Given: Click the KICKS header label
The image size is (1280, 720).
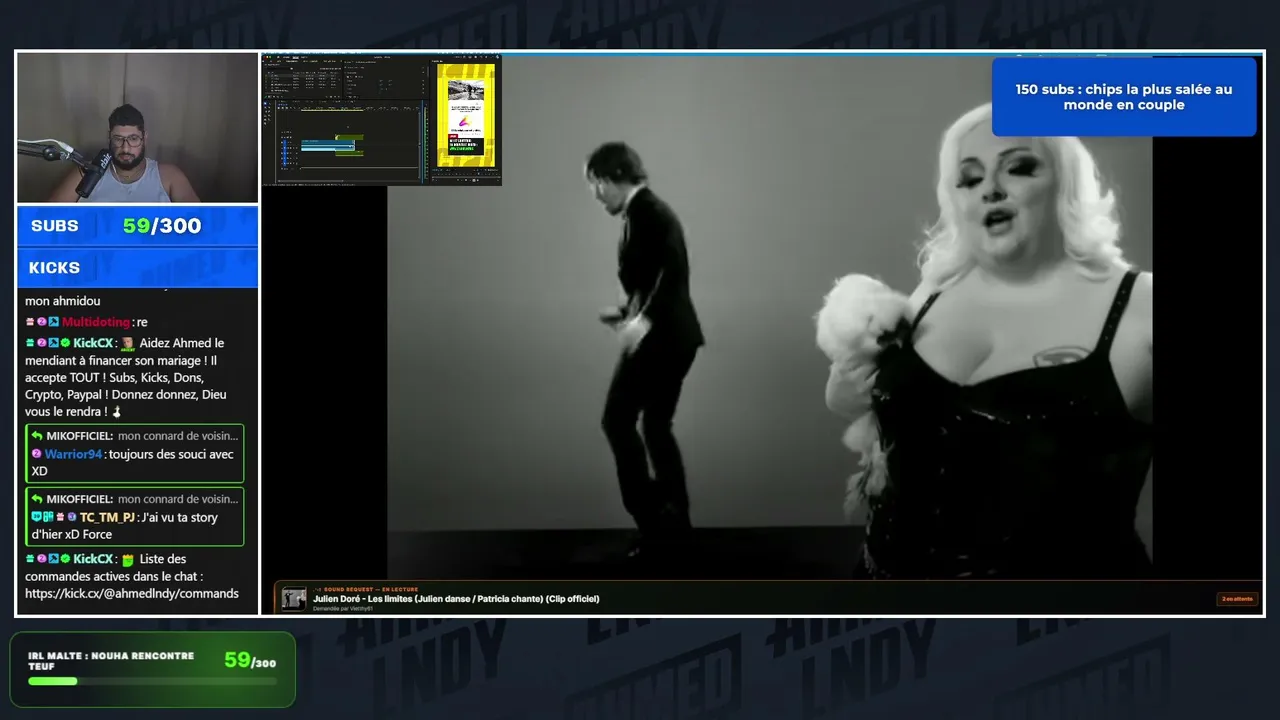Looking at the screenshot, I should point(55,268).
